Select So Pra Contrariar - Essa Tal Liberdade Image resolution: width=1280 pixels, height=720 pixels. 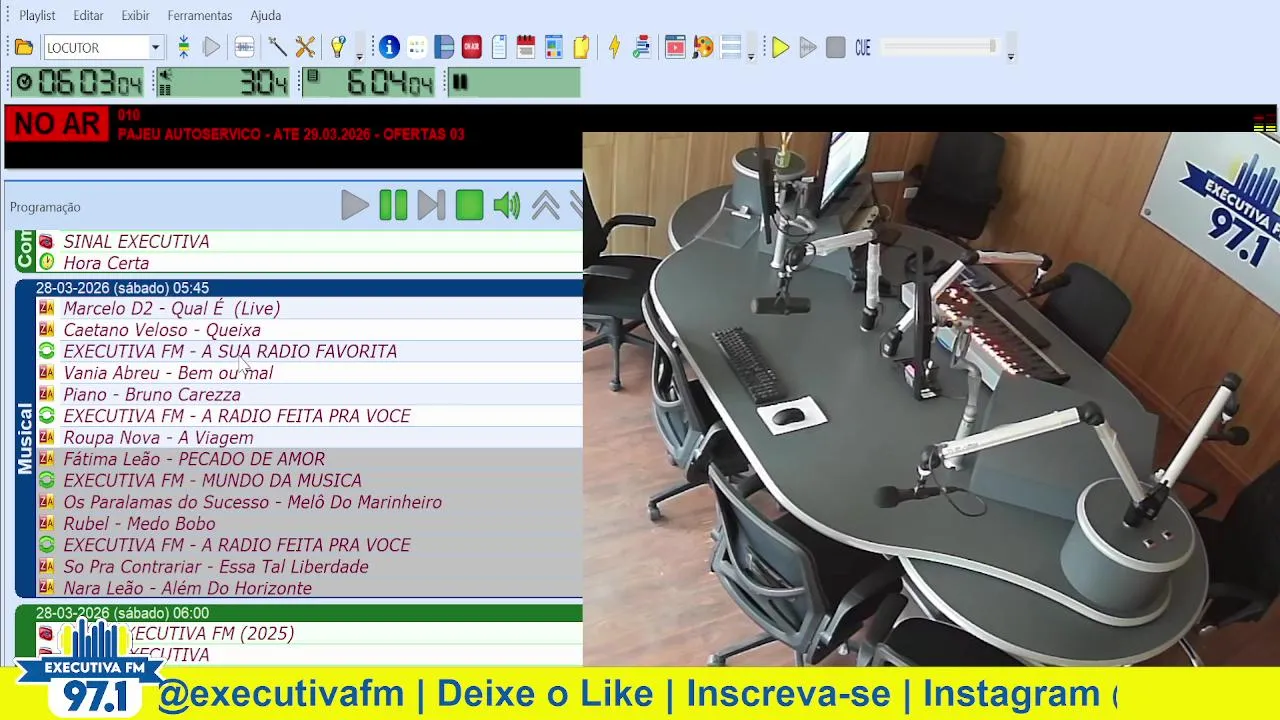click(x=309, y=566)
